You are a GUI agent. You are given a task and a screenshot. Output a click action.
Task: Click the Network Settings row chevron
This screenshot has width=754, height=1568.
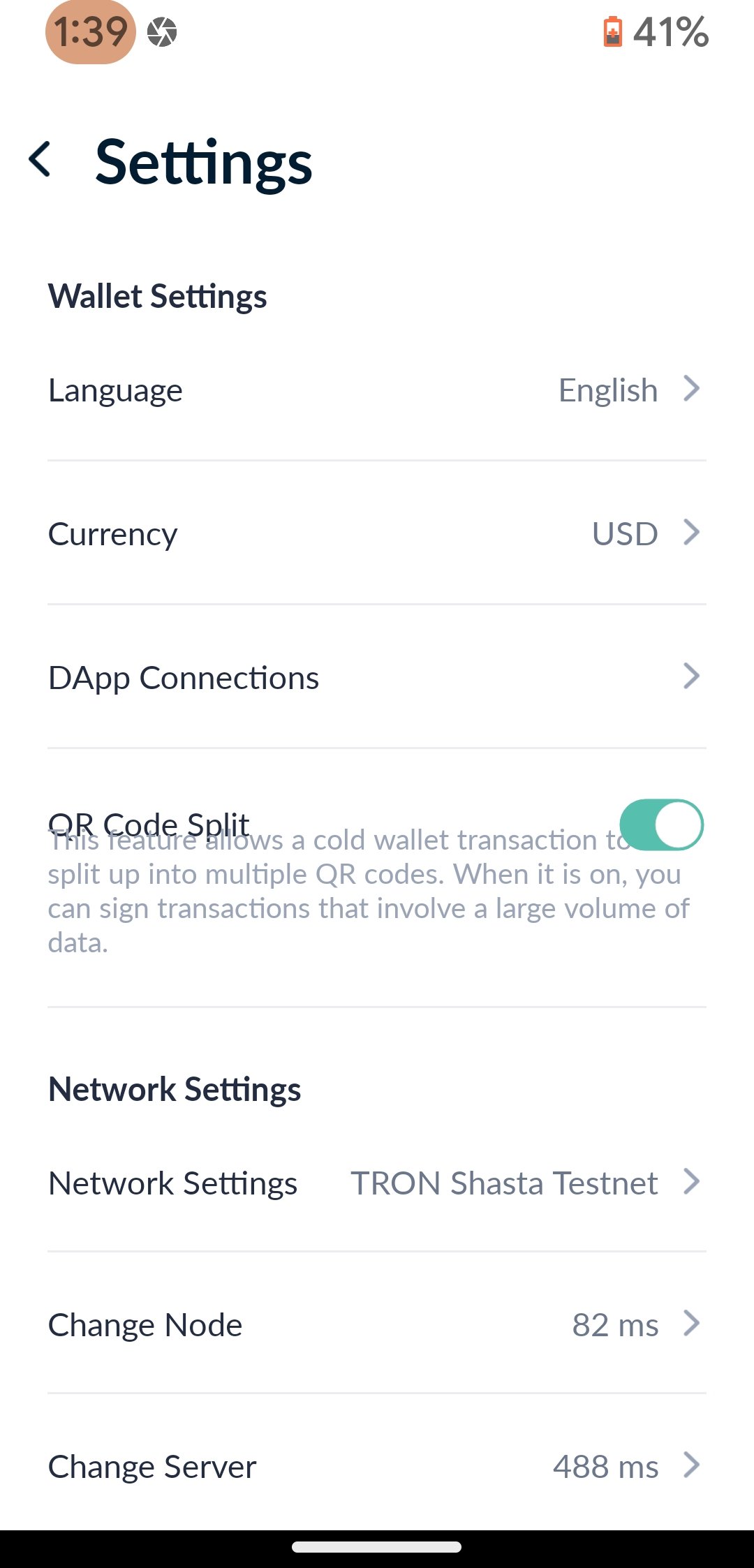(x=691, y=1182)
